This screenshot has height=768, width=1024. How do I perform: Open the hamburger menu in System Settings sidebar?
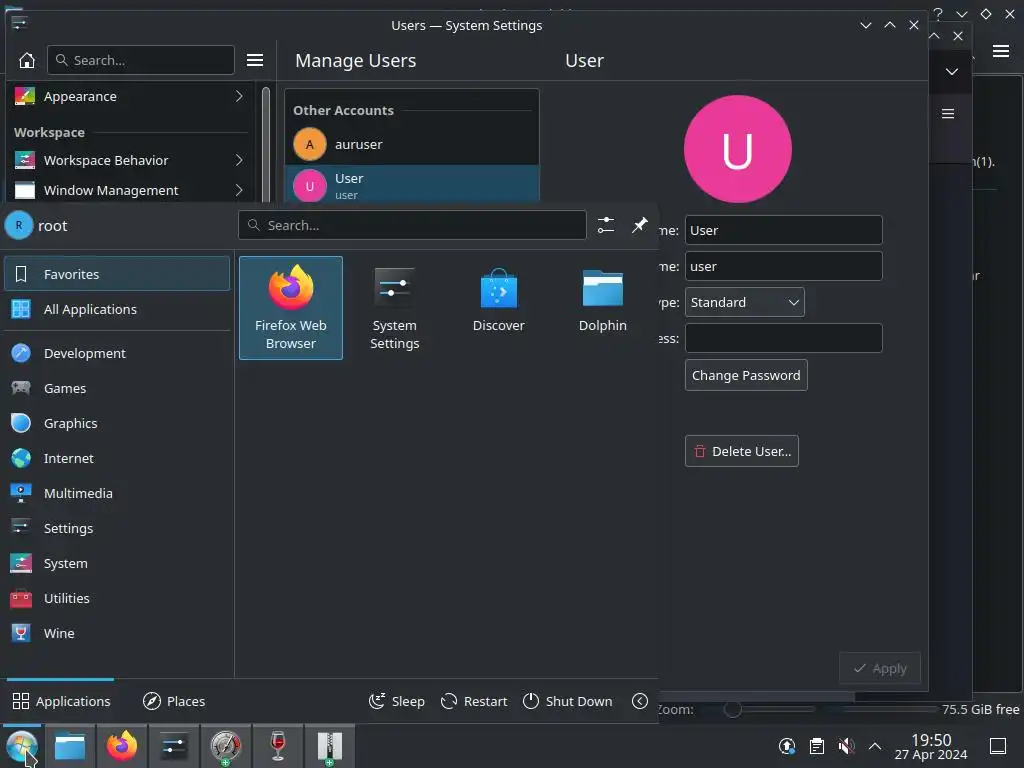(255, 60)
